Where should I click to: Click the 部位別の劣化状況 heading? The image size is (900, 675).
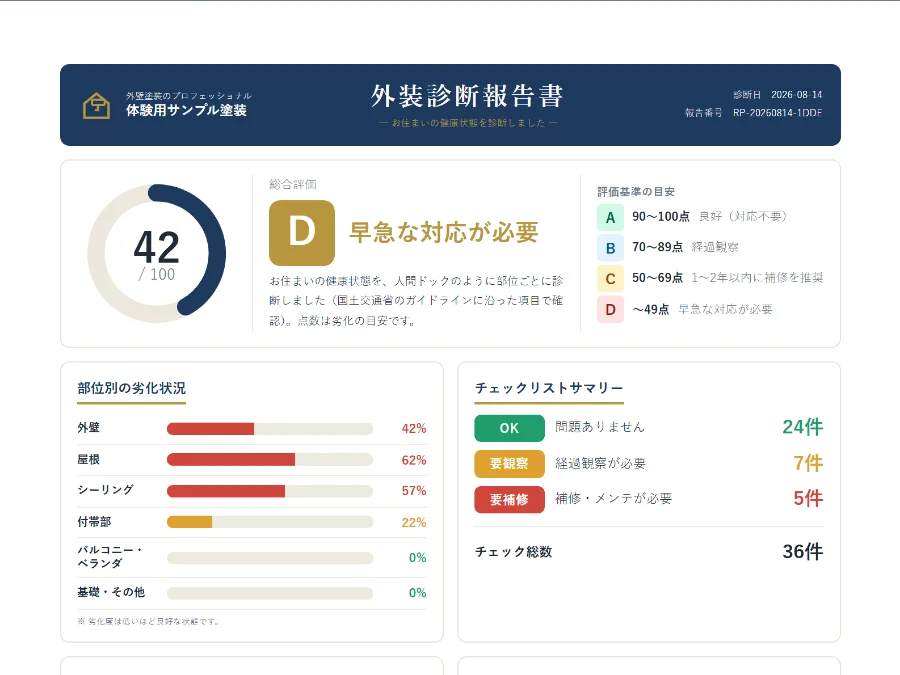tap(131, 389)
